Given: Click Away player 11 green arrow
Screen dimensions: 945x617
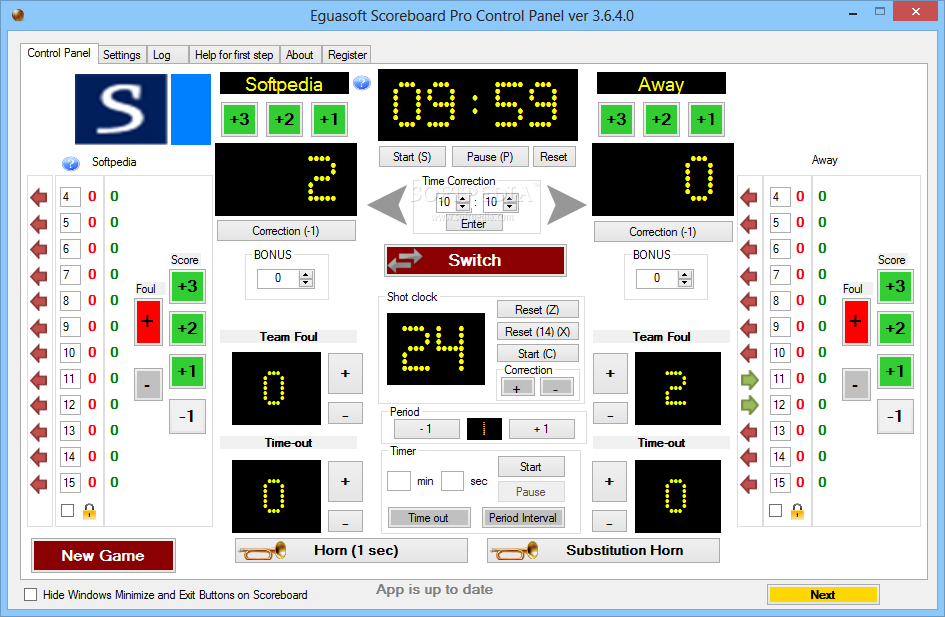Looking at the screenshot, I should (x=749, y=379).
